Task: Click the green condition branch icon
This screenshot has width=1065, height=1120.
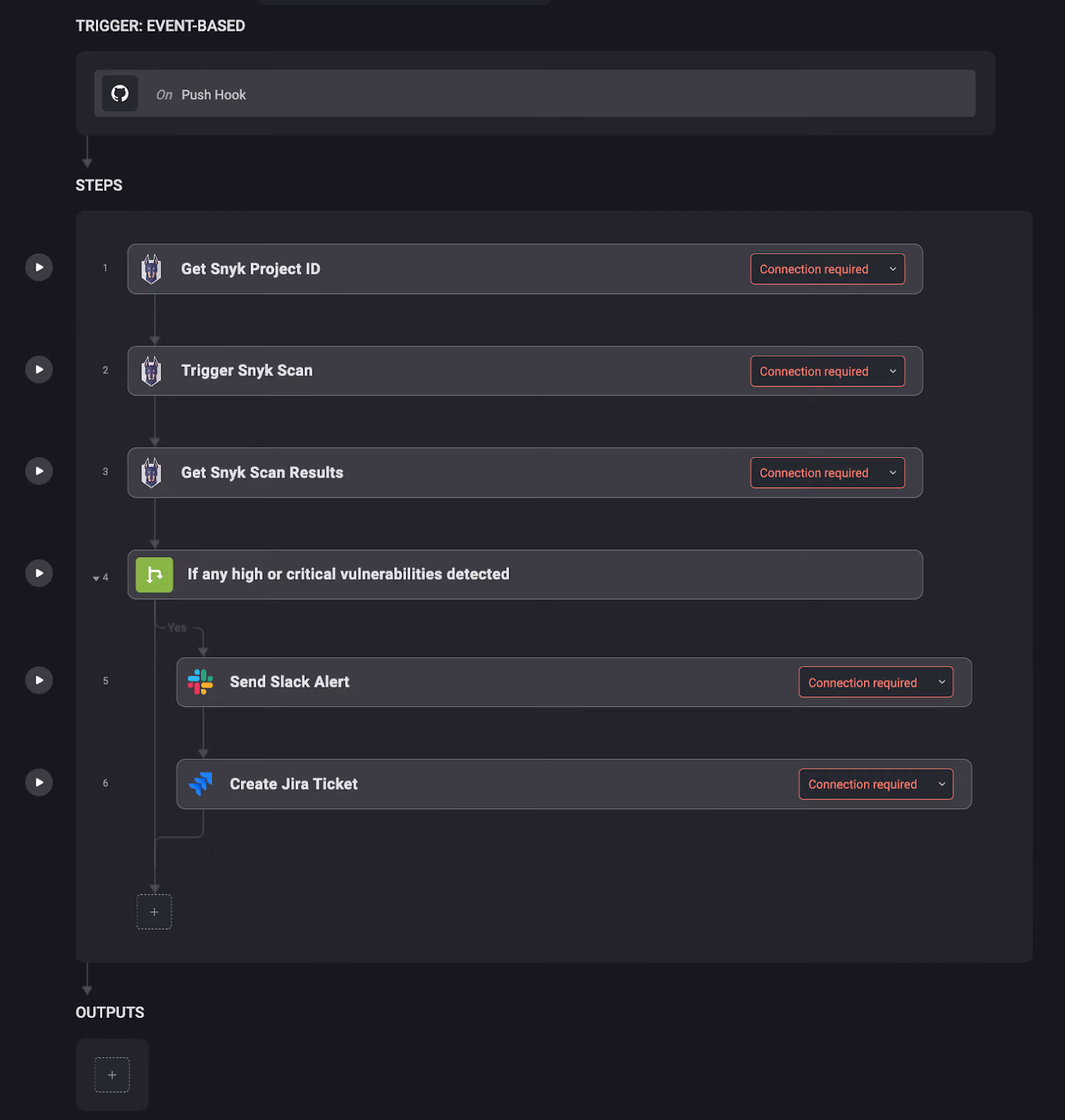Action: pos(154,575)
